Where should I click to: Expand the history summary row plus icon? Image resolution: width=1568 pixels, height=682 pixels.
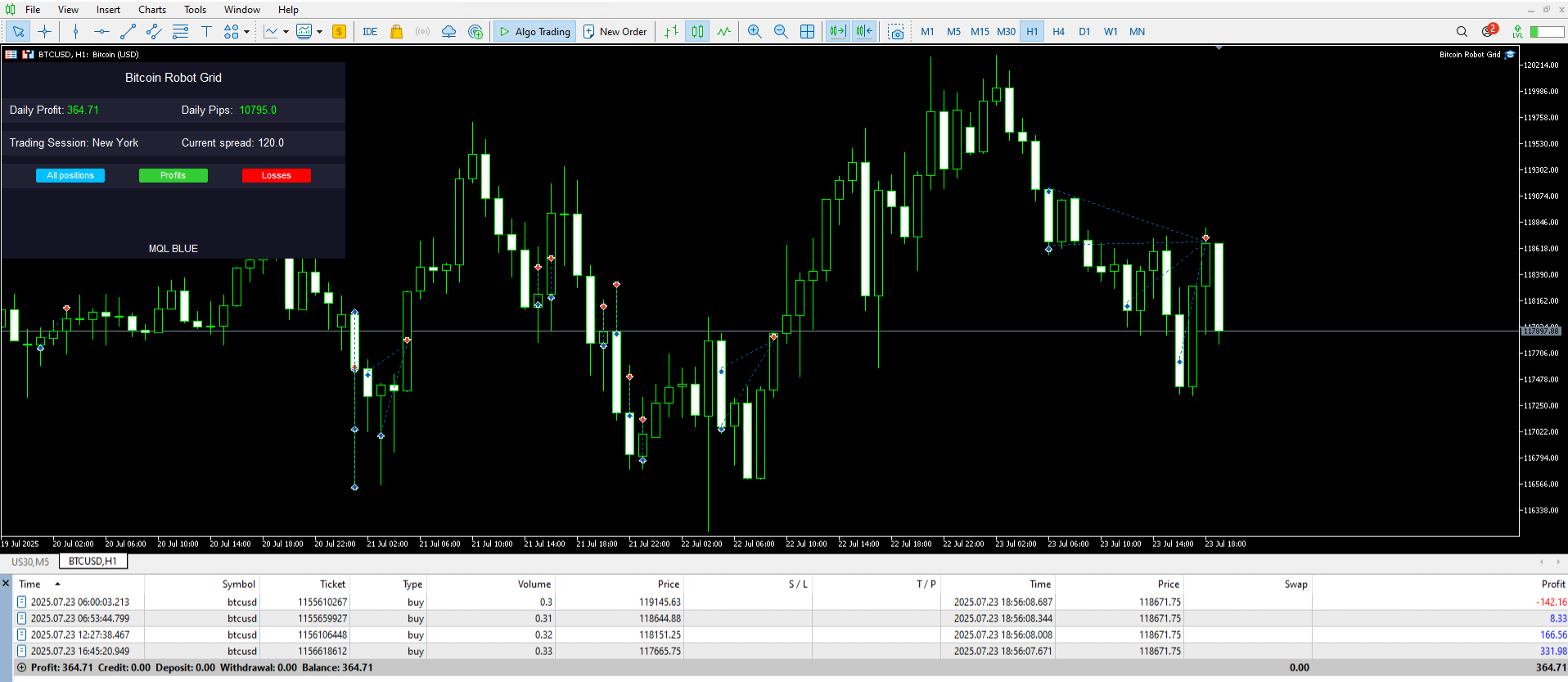click(x=21, y=668)
